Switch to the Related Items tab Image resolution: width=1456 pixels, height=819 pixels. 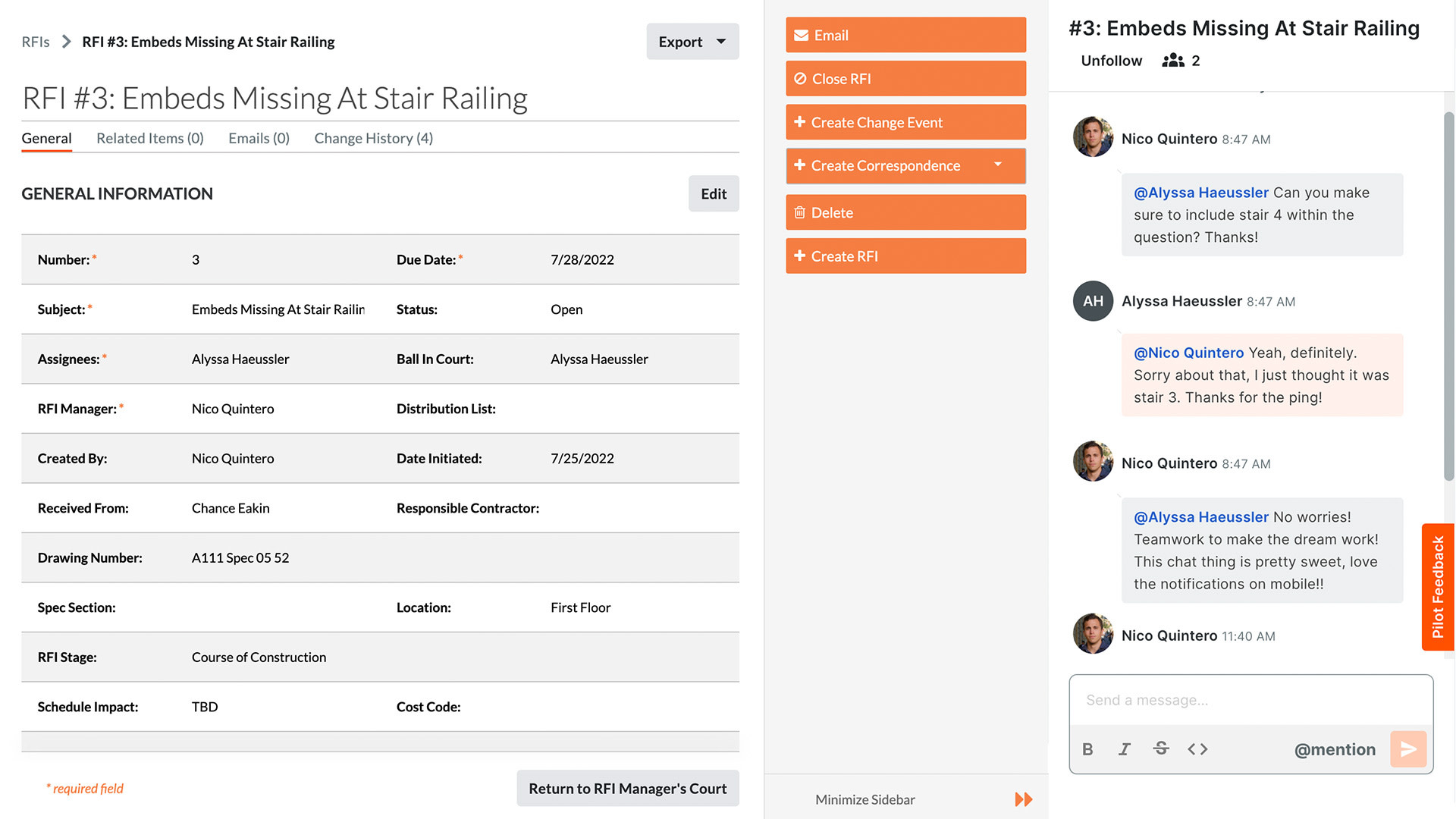tap(150, 138)
